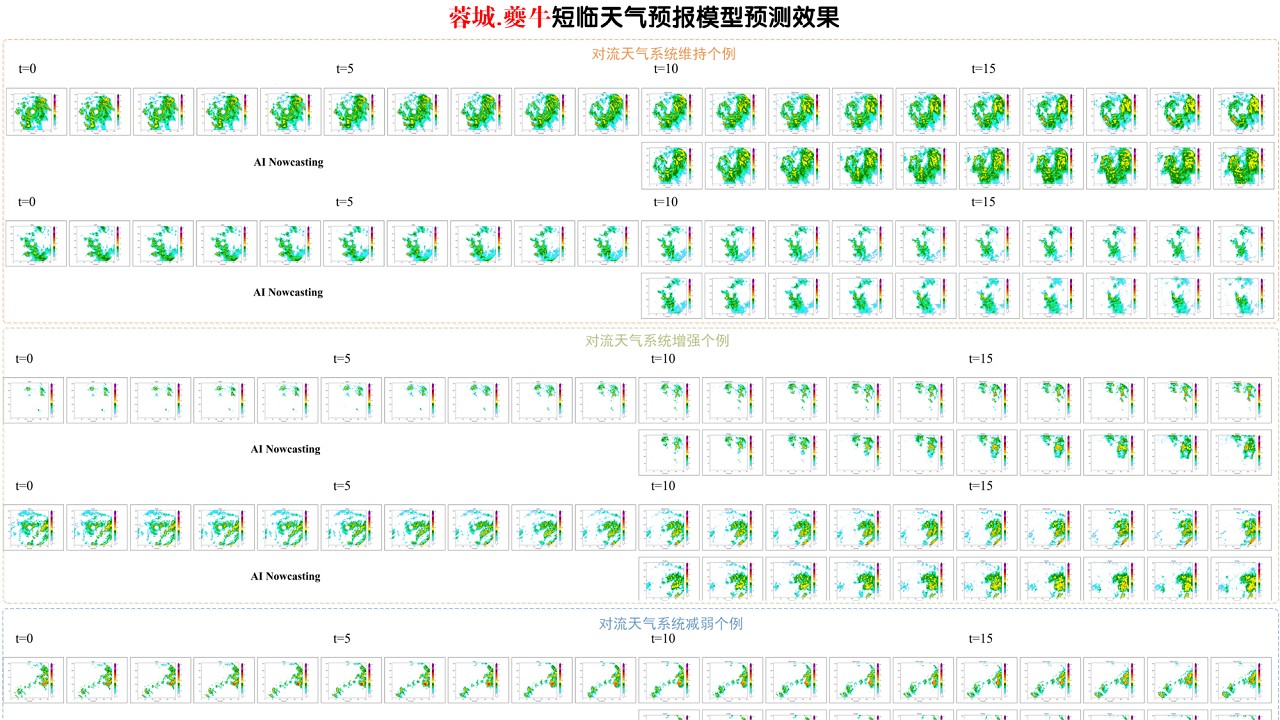Open the t=0 radar image of the second 增强 case

pos(33,527)
